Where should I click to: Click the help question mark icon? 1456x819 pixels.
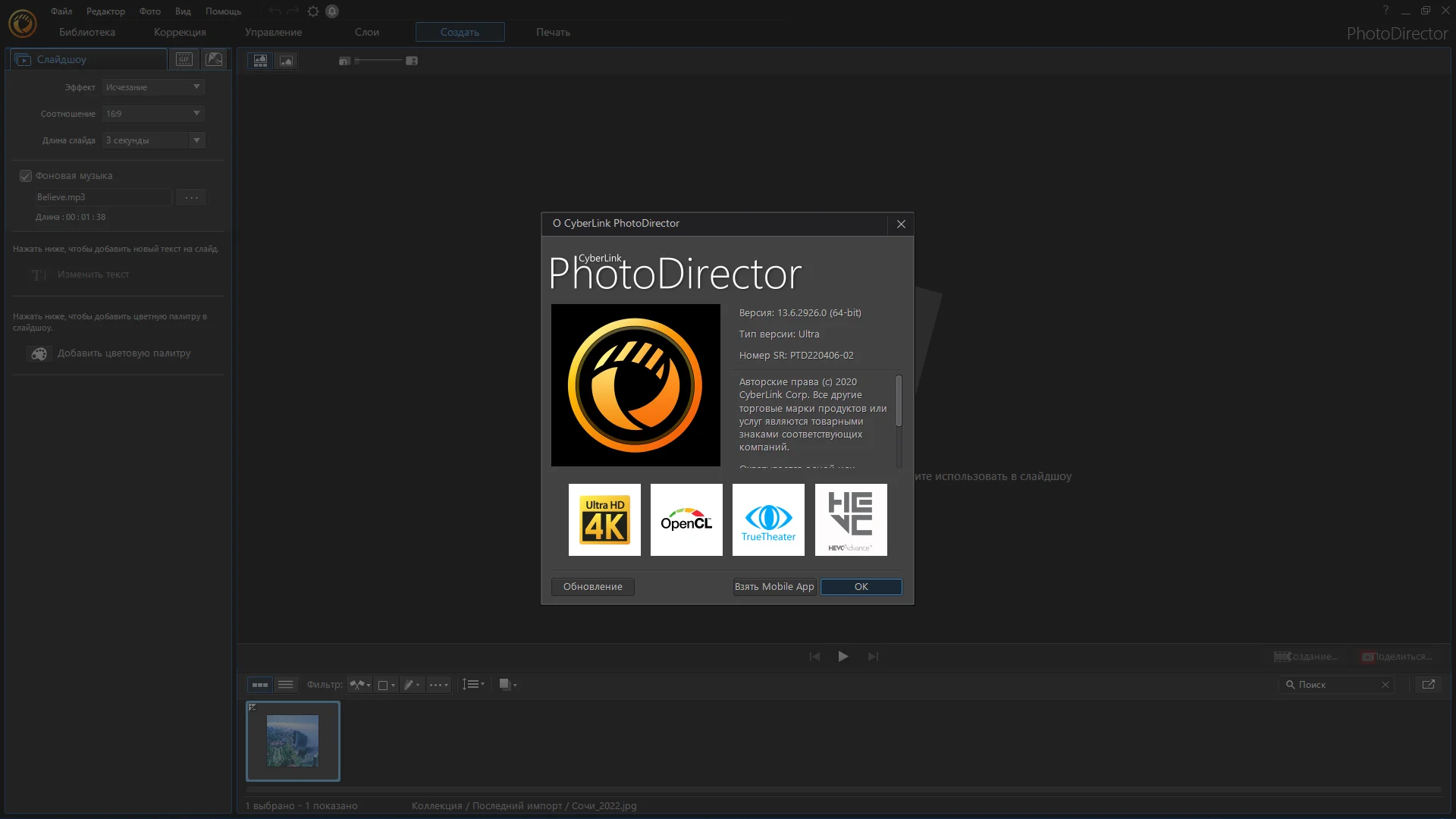(1385, 10)
